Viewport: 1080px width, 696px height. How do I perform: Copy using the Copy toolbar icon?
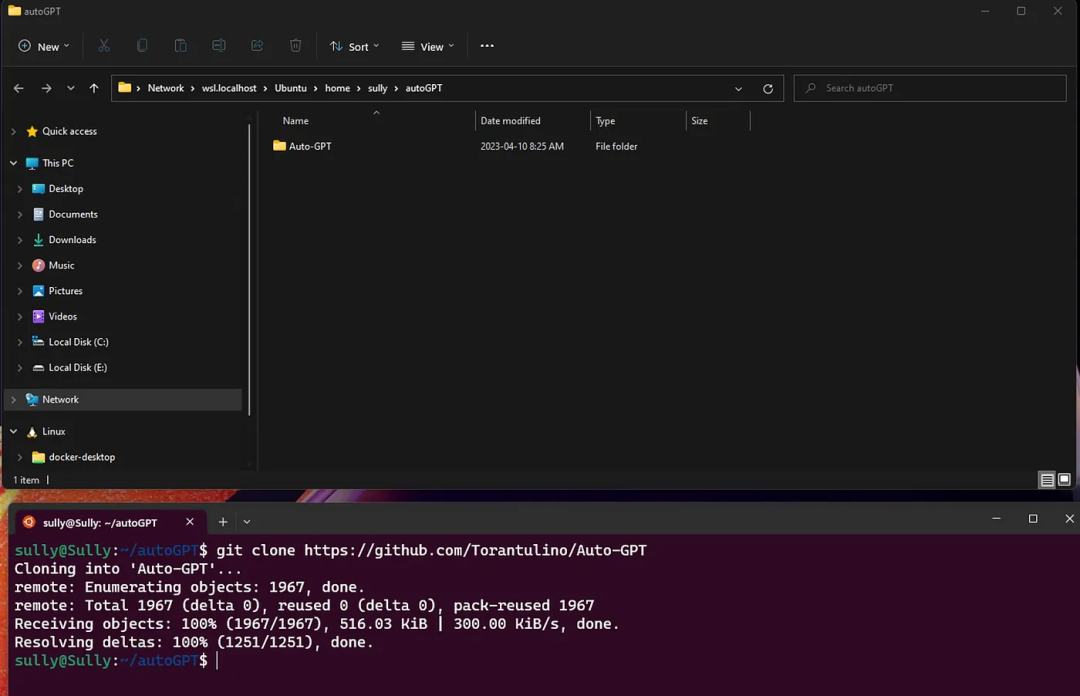142,46
